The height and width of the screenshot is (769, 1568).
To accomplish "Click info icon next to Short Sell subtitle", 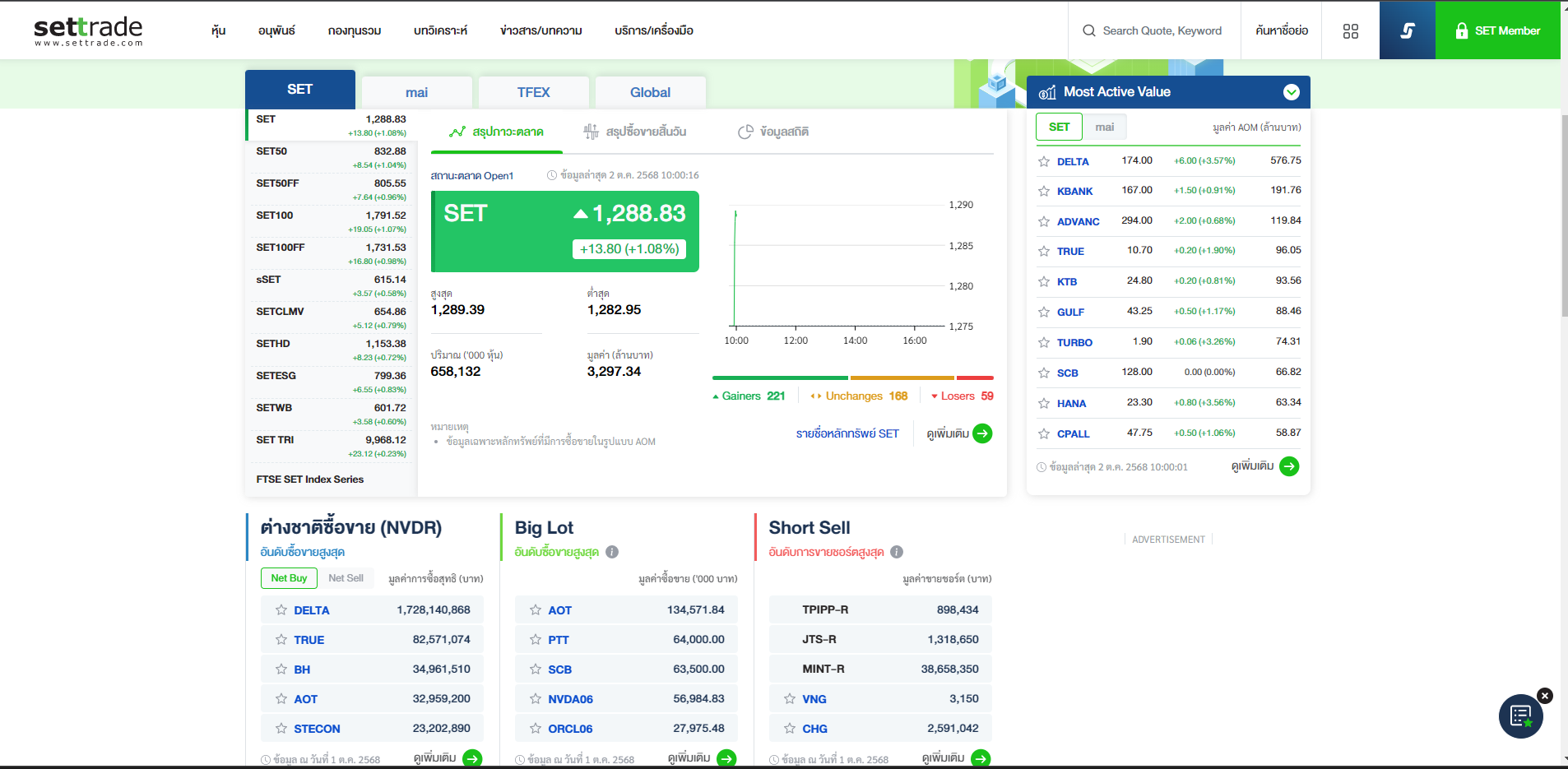I will pyautogui.click(x=897, y=552).
